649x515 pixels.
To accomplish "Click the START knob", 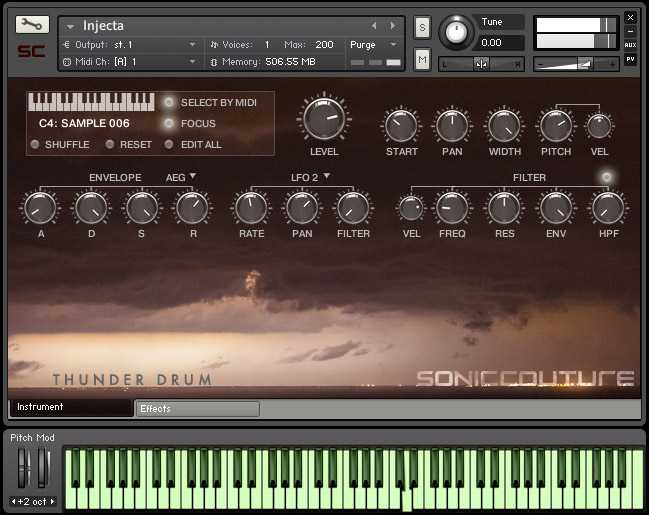I will 401,126.
